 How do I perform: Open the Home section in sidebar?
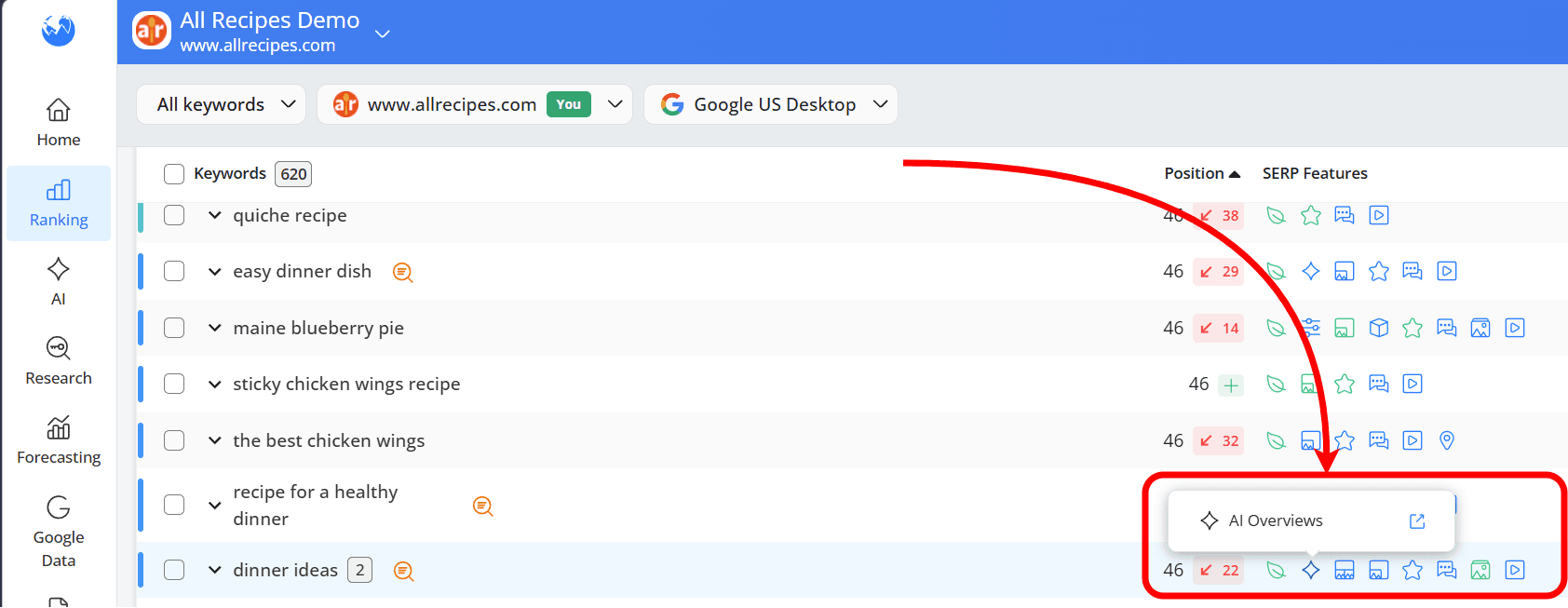[59, 124]
